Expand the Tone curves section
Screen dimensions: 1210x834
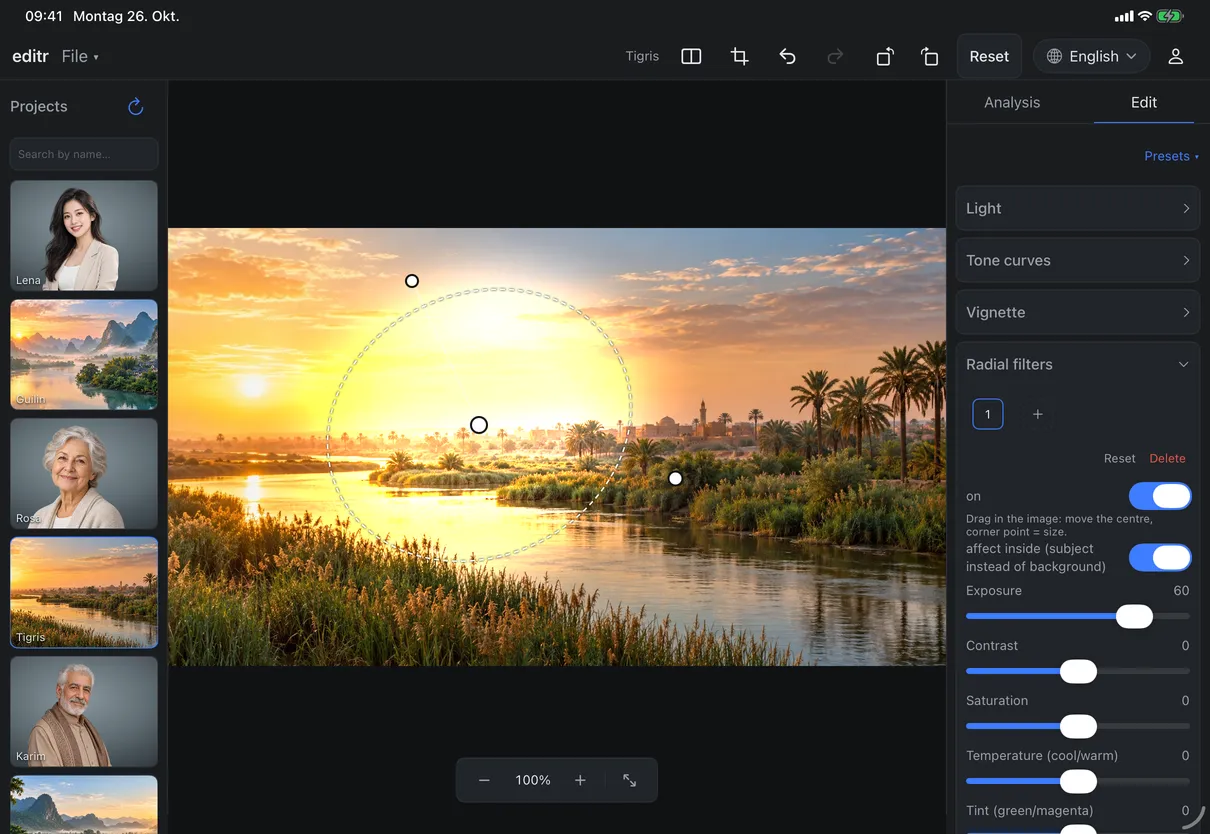(x=1077, y=260)
